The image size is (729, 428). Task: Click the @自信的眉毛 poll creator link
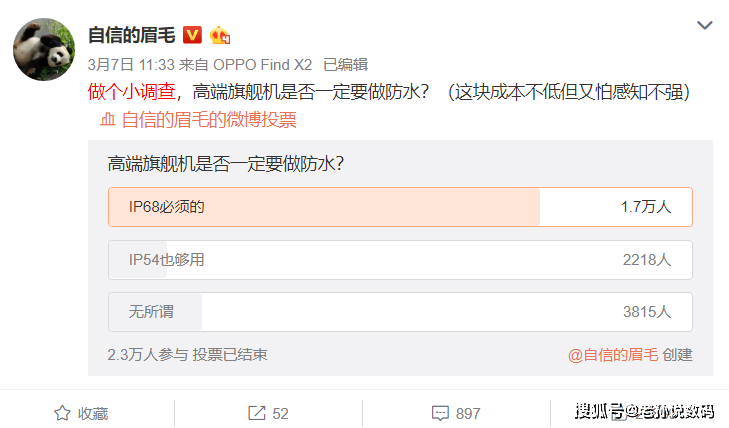(612, 354)
